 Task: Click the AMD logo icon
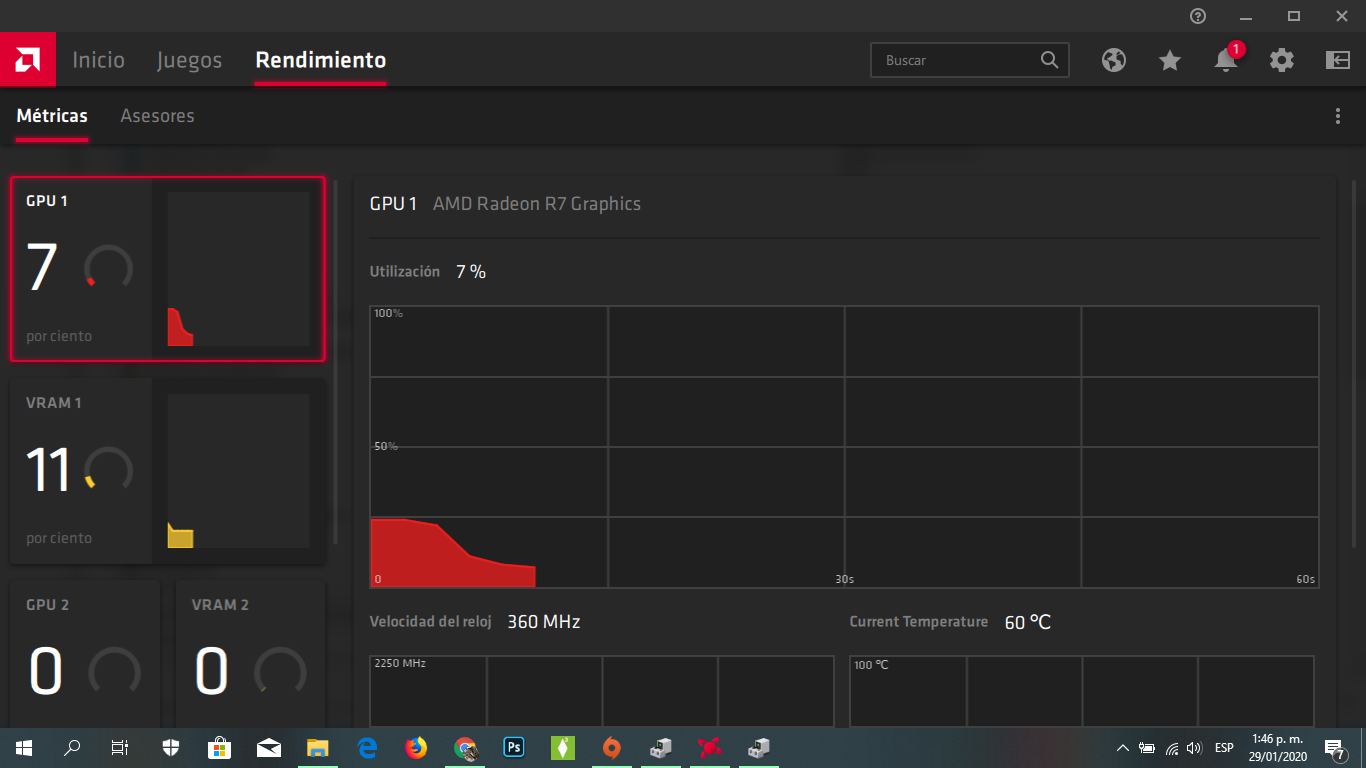coord(27,60)
